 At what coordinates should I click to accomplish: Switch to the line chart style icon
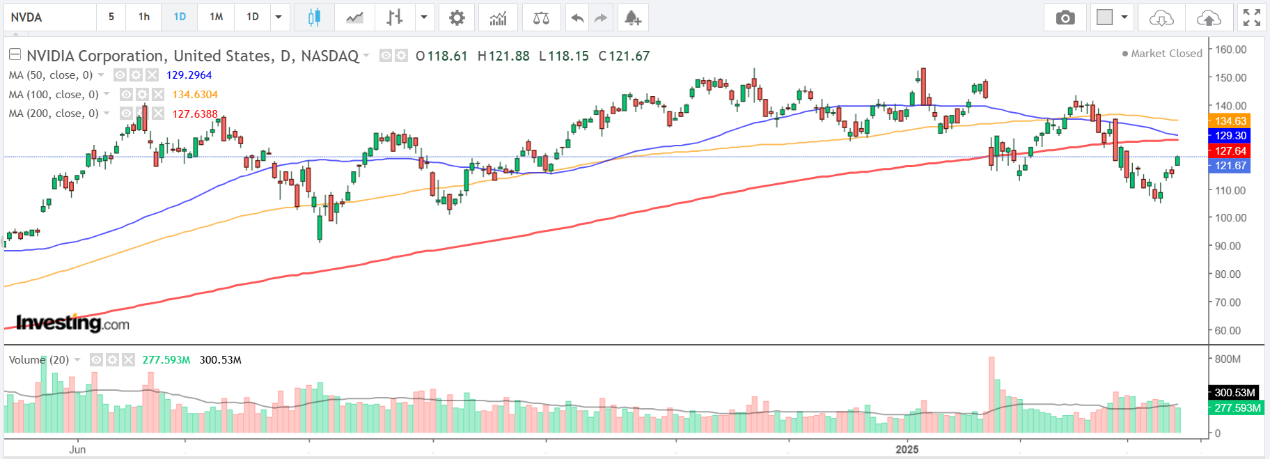354,17
